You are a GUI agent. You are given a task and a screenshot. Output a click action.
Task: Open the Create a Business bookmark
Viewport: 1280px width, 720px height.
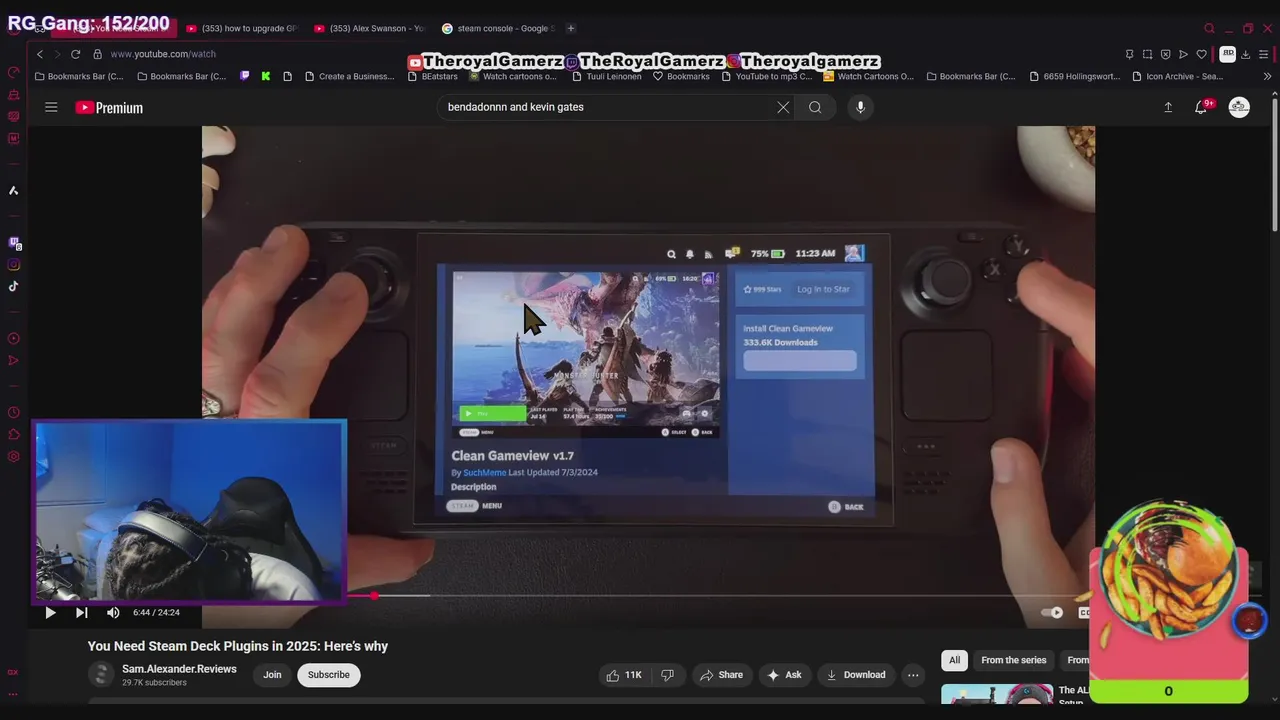350,76
